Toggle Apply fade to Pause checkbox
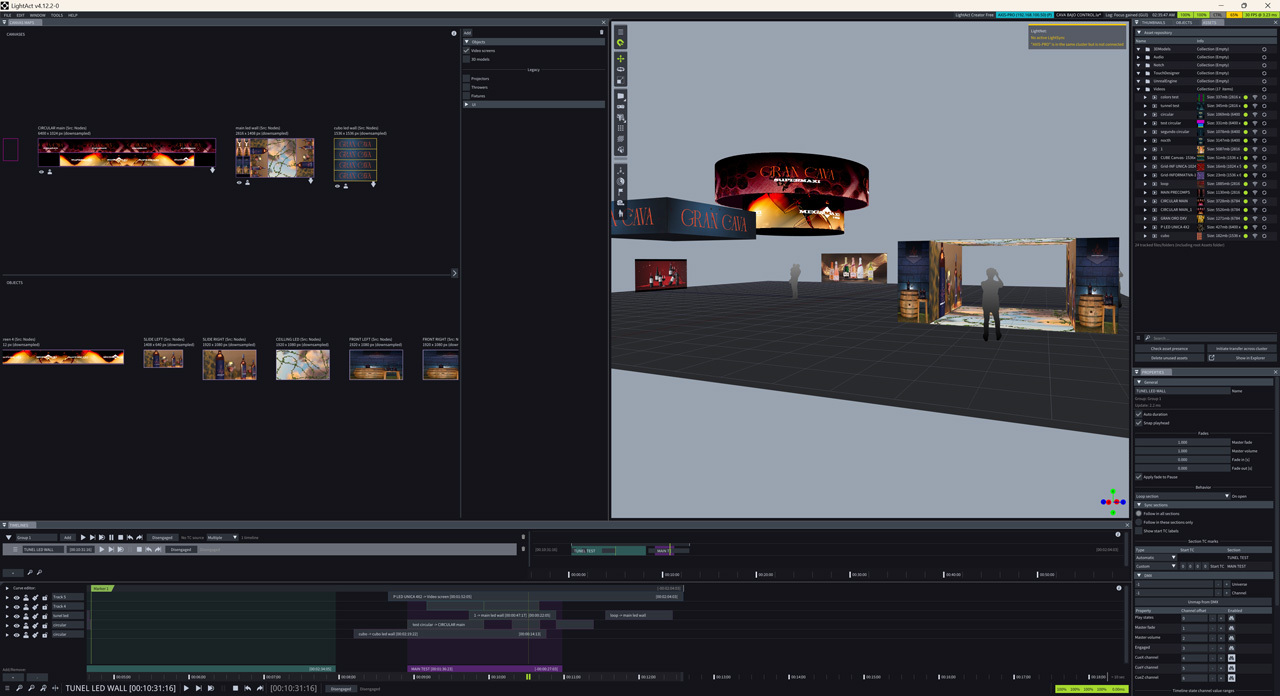The width and height of the screenshot is (1280, 696). (1139, 477)
